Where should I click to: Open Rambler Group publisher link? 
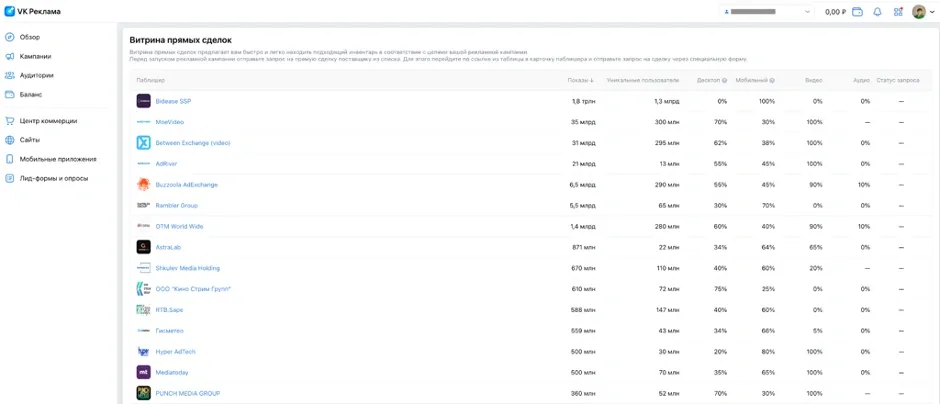176,206
